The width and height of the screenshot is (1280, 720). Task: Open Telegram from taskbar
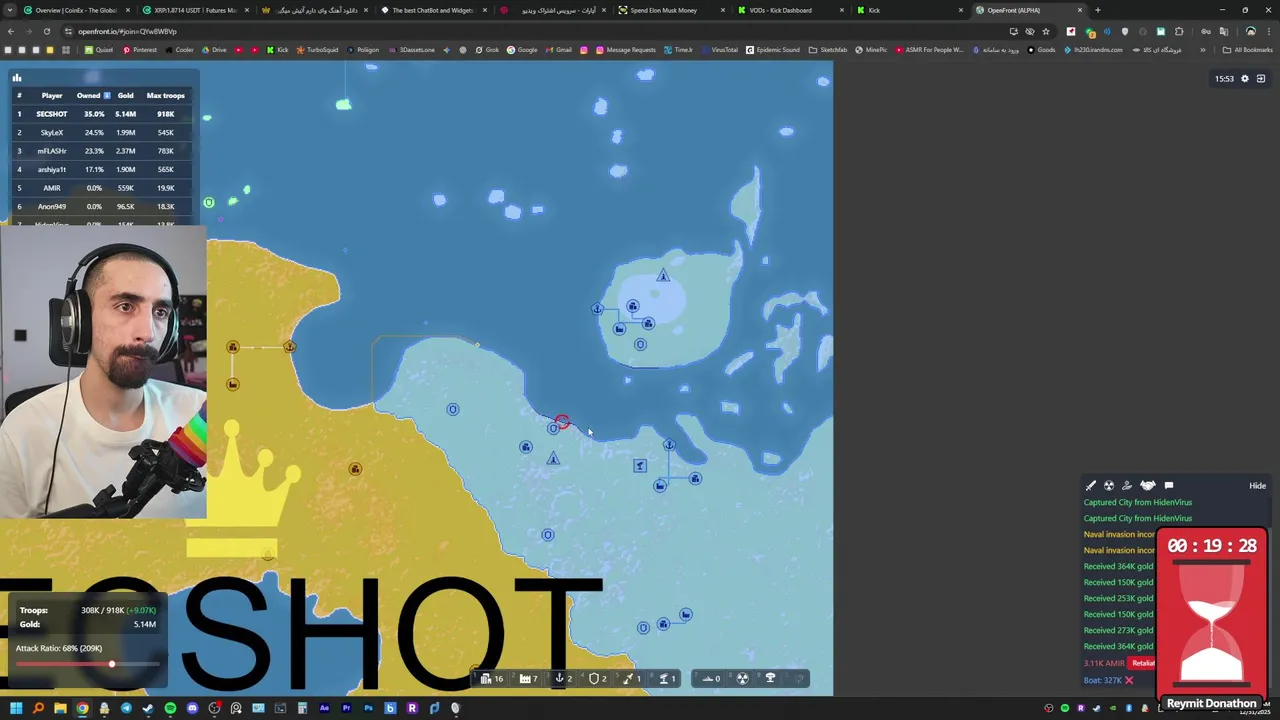(x=126, y=709)
